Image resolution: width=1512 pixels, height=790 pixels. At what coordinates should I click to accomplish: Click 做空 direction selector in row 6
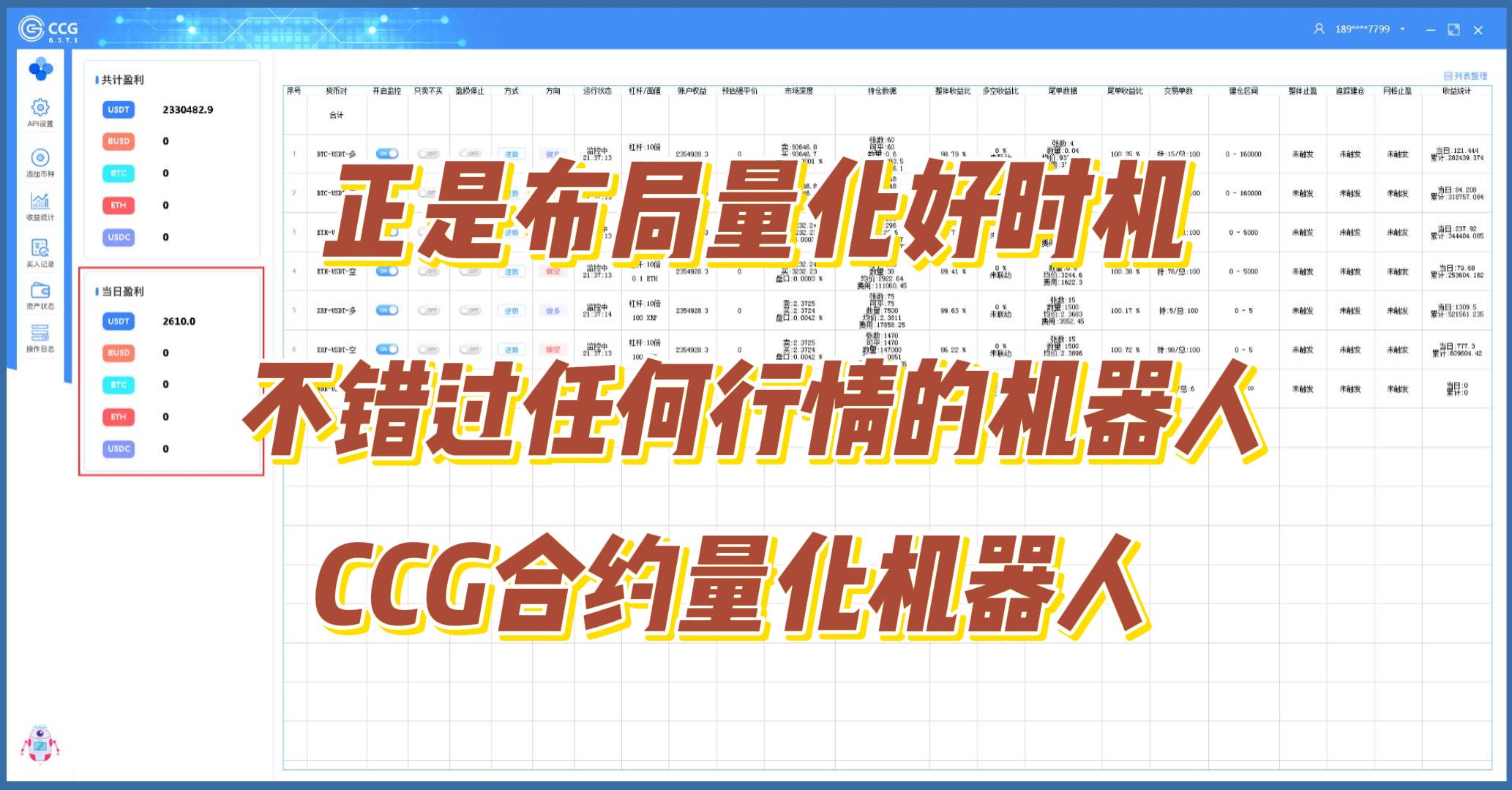pyautogui.click(x=553, y=350)
